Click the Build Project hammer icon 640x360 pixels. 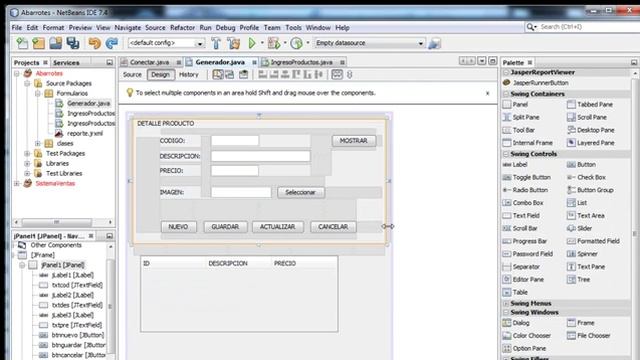click(x=216, y=43)
